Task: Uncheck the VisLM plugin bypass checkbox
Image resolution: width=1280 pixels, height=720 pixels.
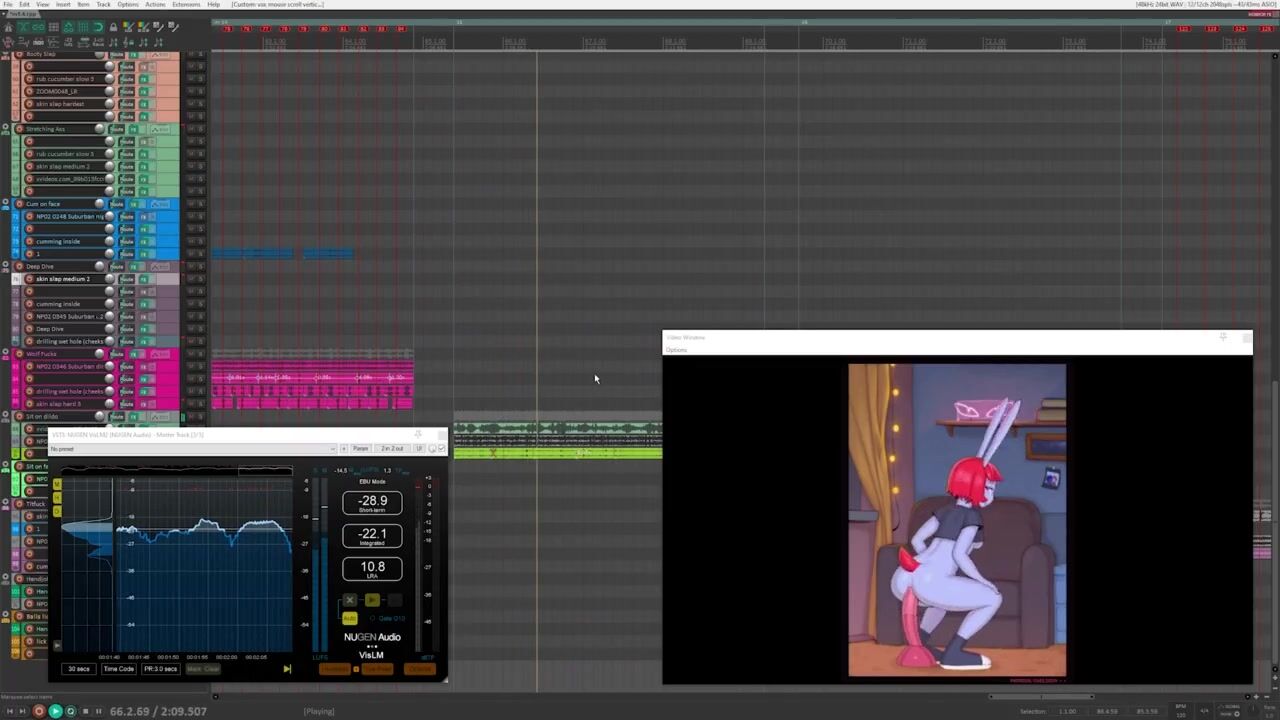Action: 441,448
